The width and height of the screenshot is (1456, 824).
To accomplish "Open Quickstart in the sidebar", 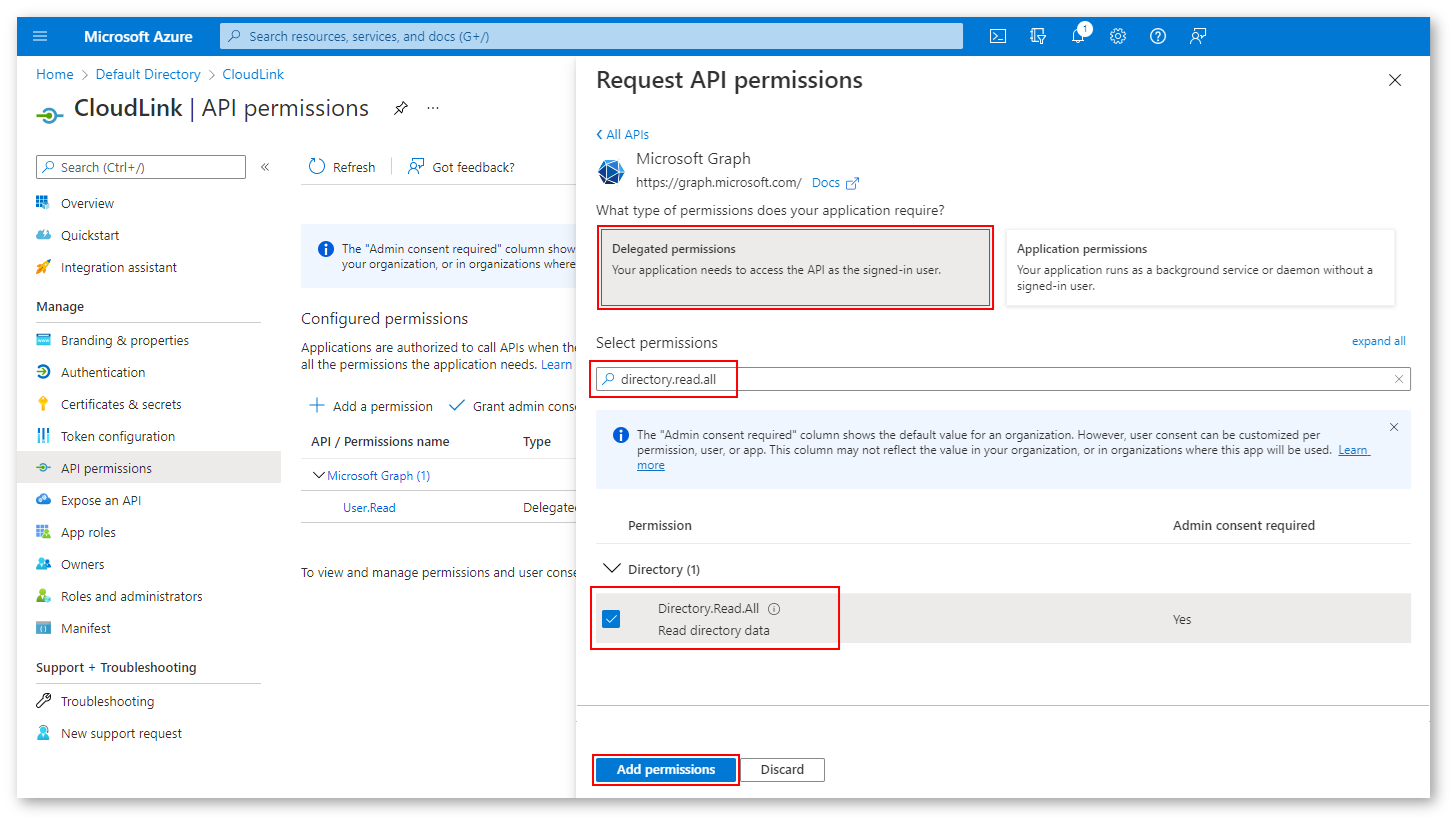I will (x=90, y=235).
